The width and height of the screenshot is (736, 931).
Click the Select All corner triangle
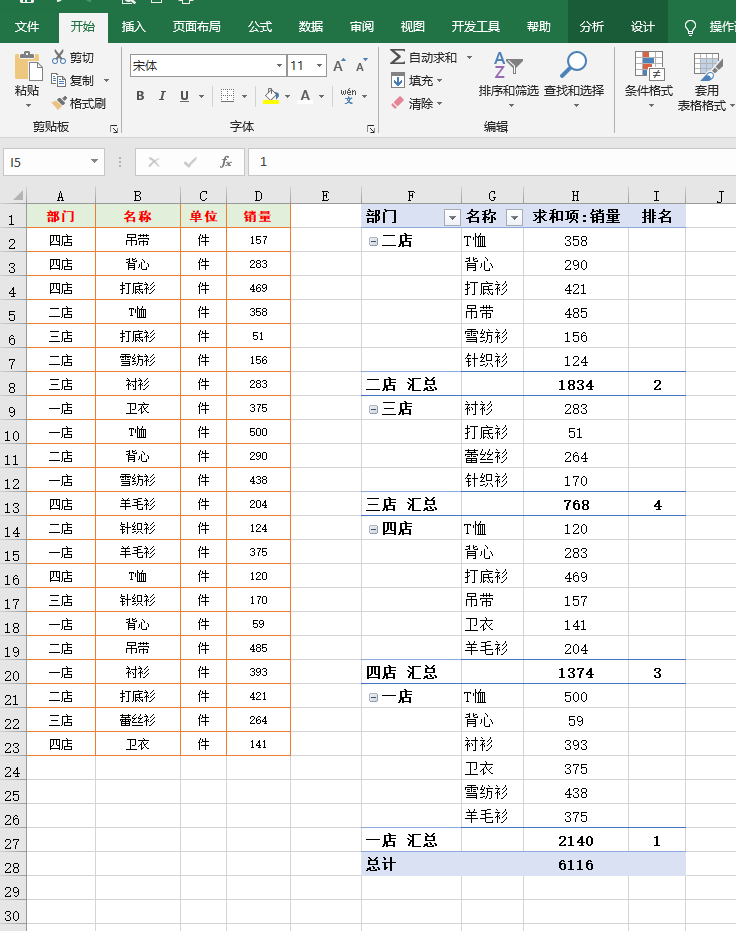pyautogui.click(x=18, y=195)
